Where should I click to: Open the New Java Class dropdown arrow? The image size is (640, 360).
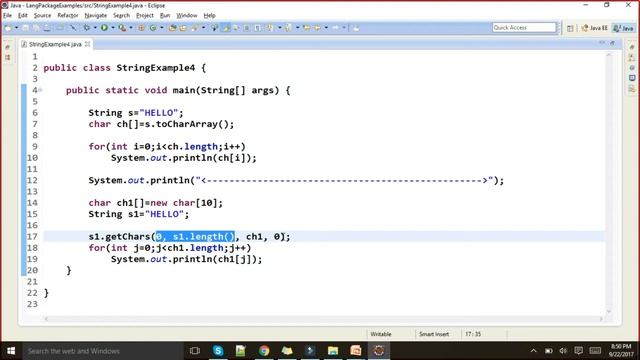point(162,28)
